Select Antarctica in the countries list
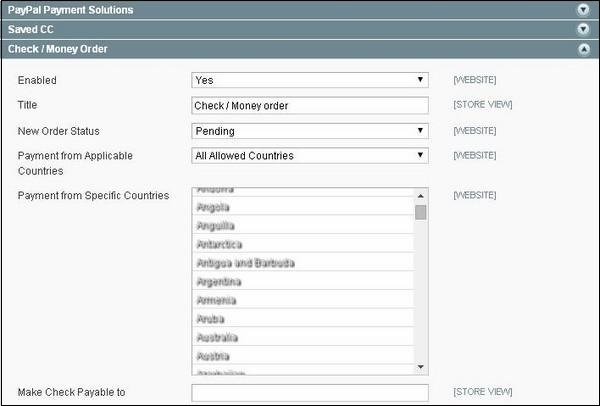This screenshot has width=600, height=406. tap(220, 244)
